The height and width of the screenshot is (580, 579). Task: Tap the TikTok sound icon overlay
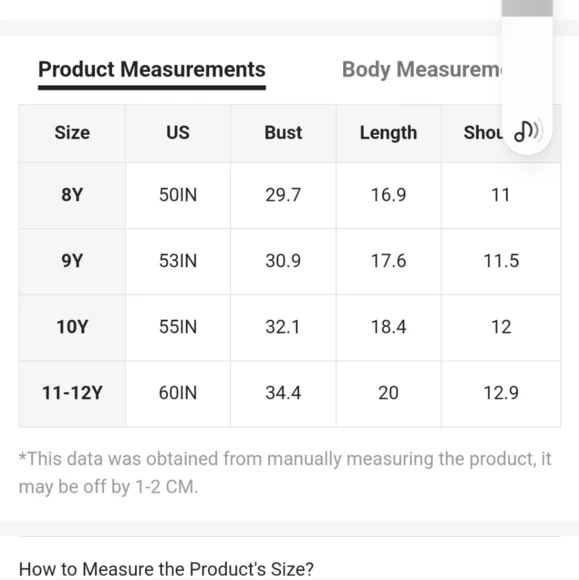[x=526, y=131]
